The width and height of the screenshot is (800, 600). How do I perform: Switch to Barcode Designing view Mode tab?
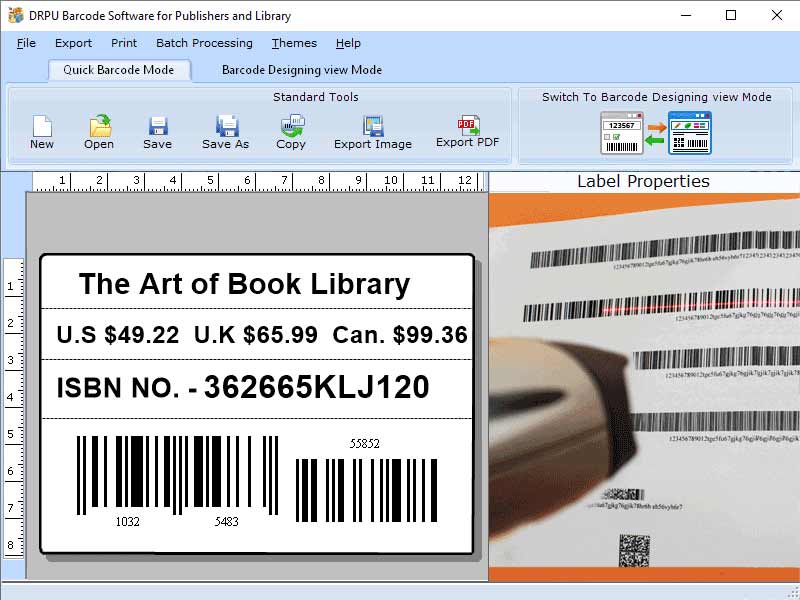(x=300, y=70)
